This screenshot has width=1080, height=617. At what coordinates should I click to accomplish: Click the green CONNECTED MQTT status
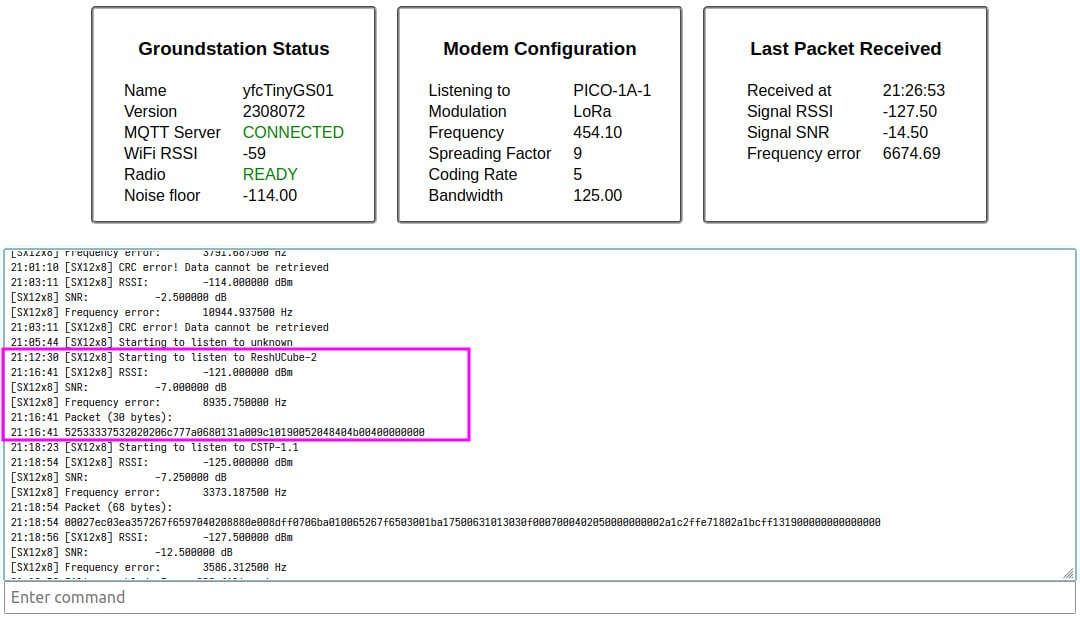point(293,132)
